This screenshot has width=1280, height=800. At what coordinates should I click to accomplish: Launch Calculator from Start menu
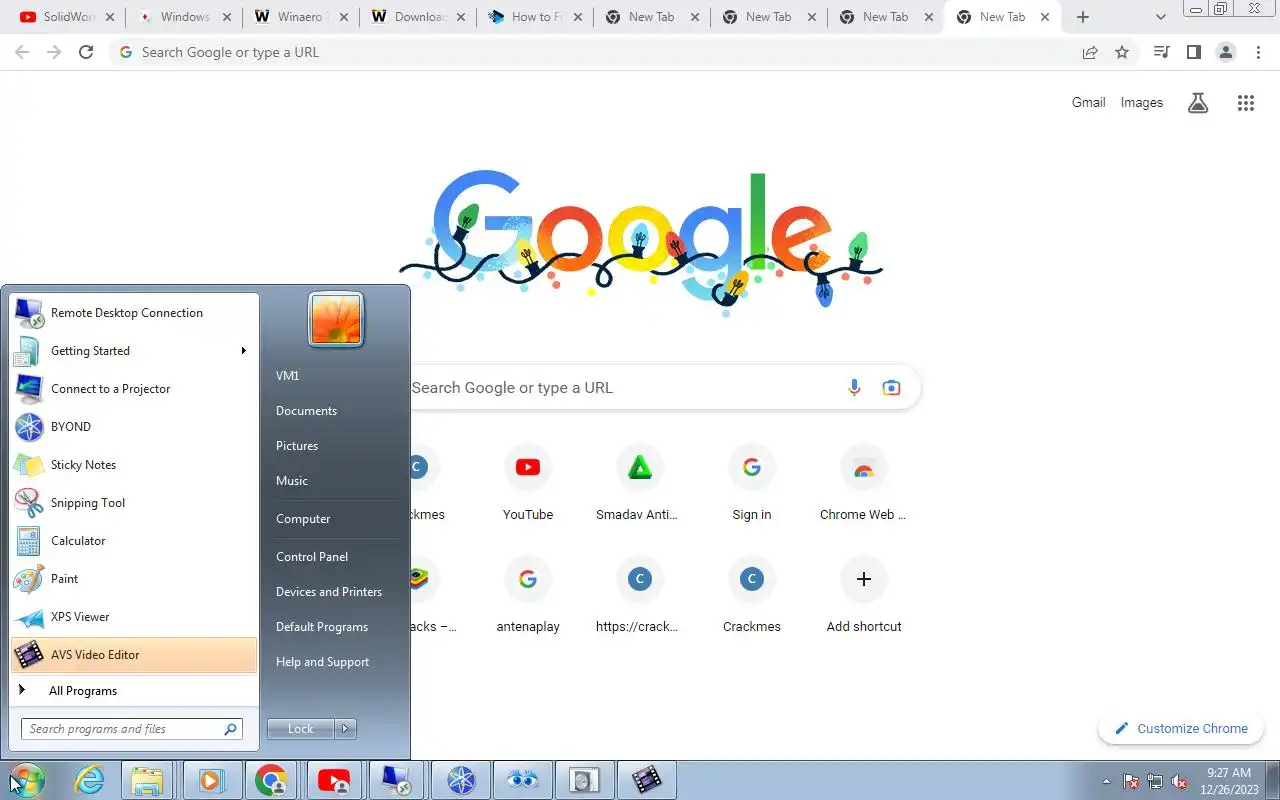(x=134, y=541)
